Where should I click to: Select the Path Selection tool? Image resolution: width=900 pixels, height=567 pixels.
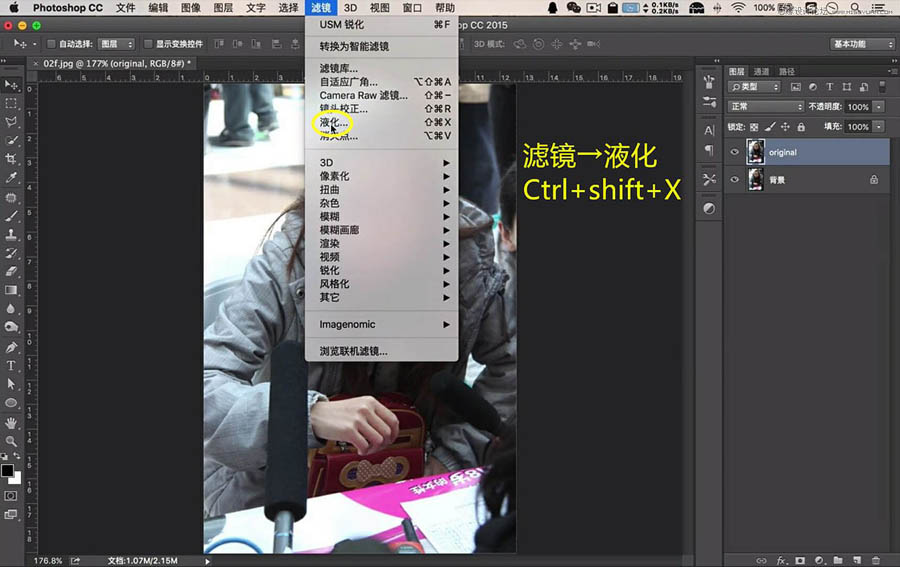[11, 384]
